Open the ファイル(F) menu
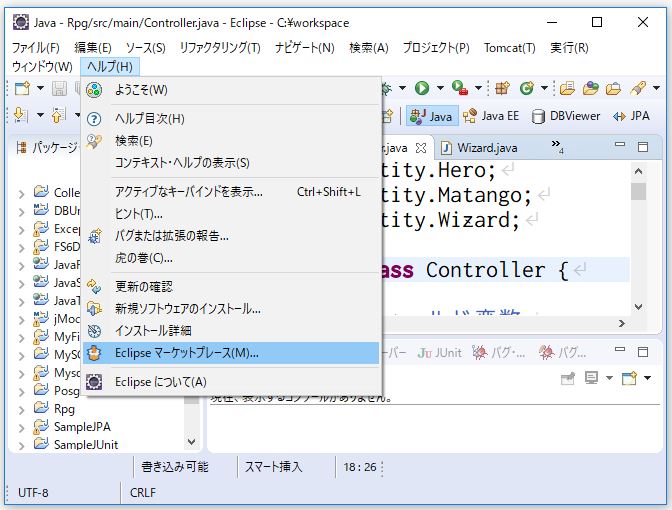 click(x=36, y=48)
